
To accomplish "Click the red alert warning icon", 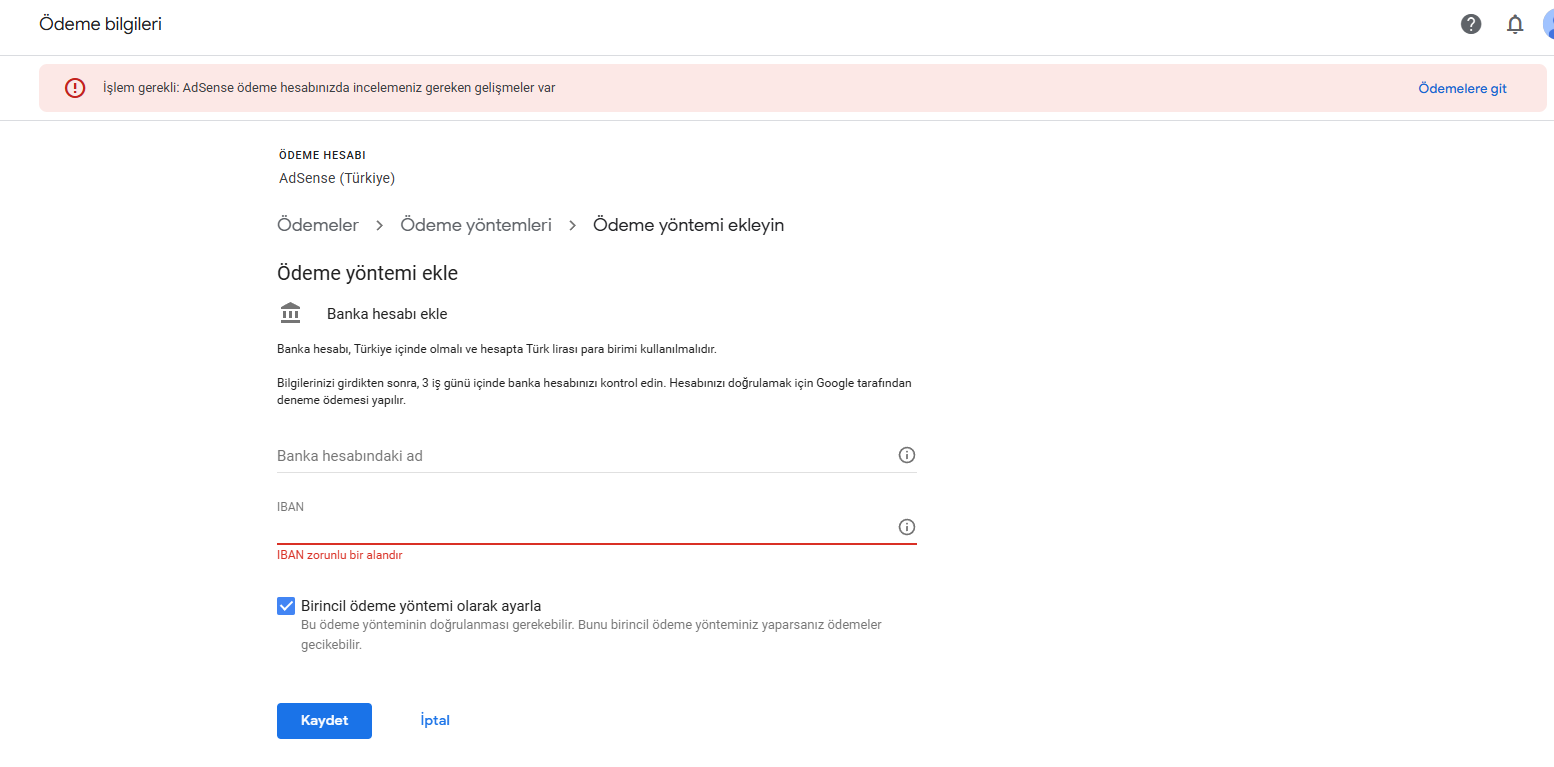I will 75,88.
